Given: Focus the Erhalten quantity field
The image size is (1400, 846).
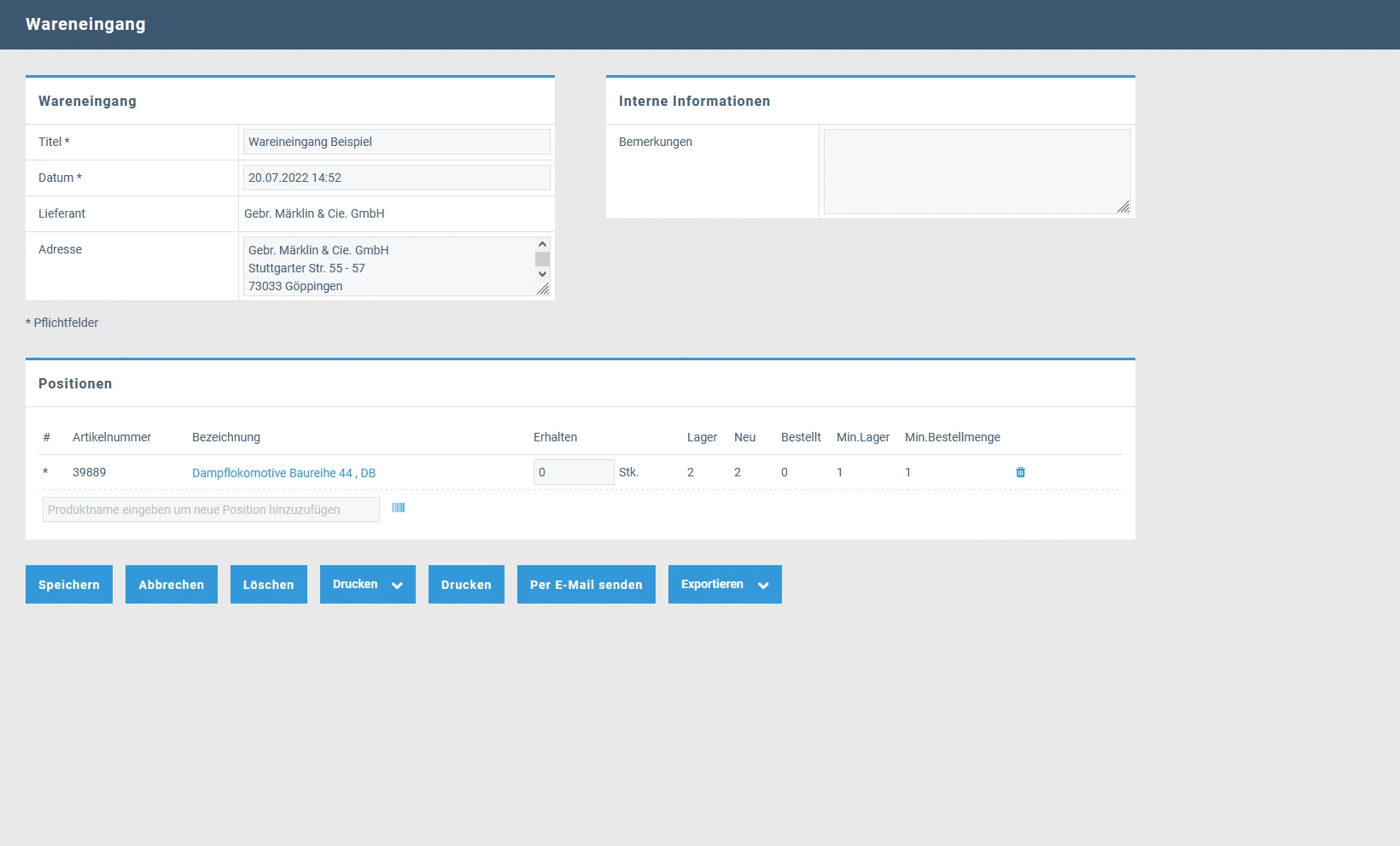Looking at the screenshot, I should click(x=574, y=472).
